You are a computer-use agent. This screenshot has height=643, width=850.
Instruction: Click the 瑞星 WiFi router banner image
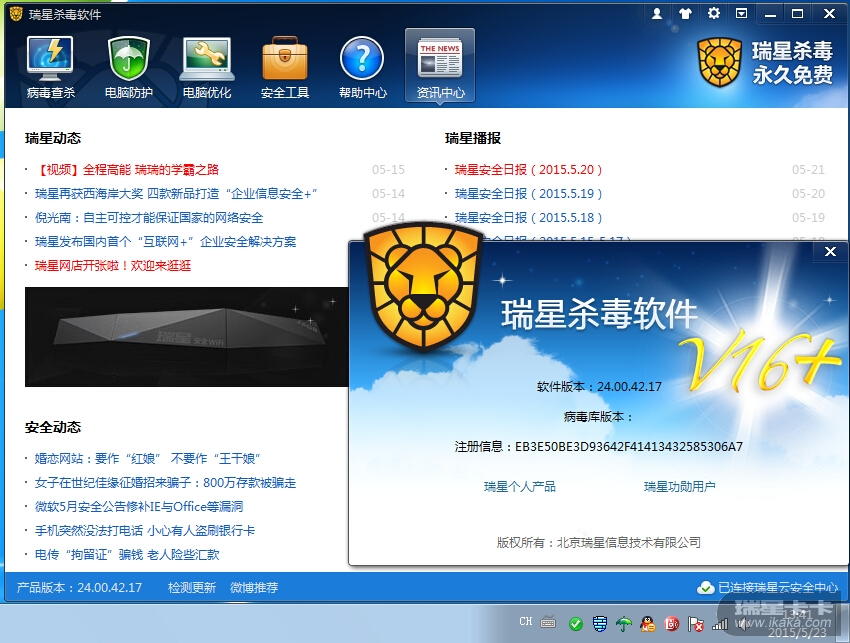click(x=186, y=337)
